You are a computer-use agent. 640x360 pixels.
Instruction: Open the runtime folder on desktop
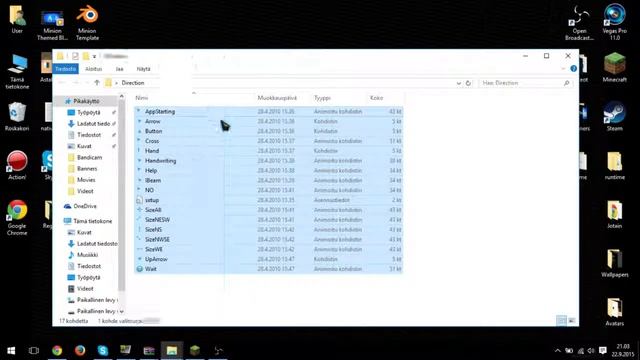(614, 166)
